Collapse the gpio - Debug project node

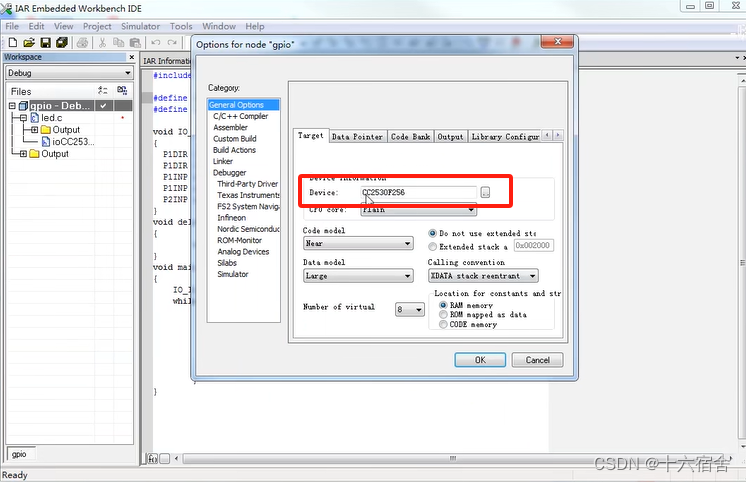(x=12, y=106)
